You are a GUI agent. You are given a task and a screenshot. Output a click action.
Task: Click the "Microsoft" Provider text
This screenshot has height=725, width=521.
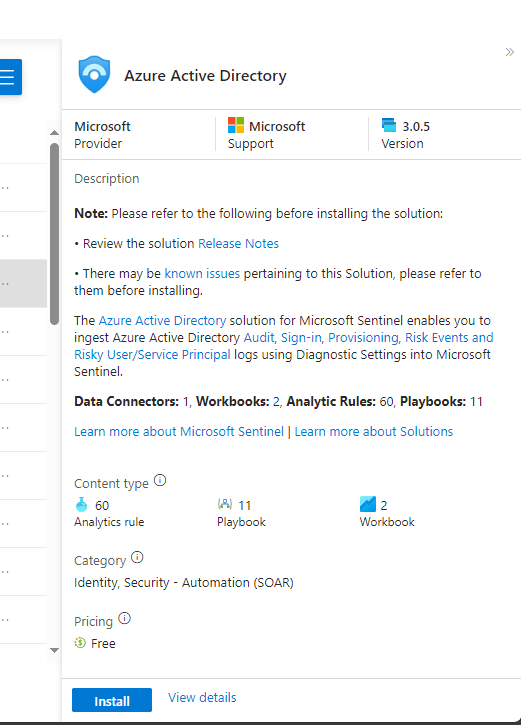click(x=102, y=126)
